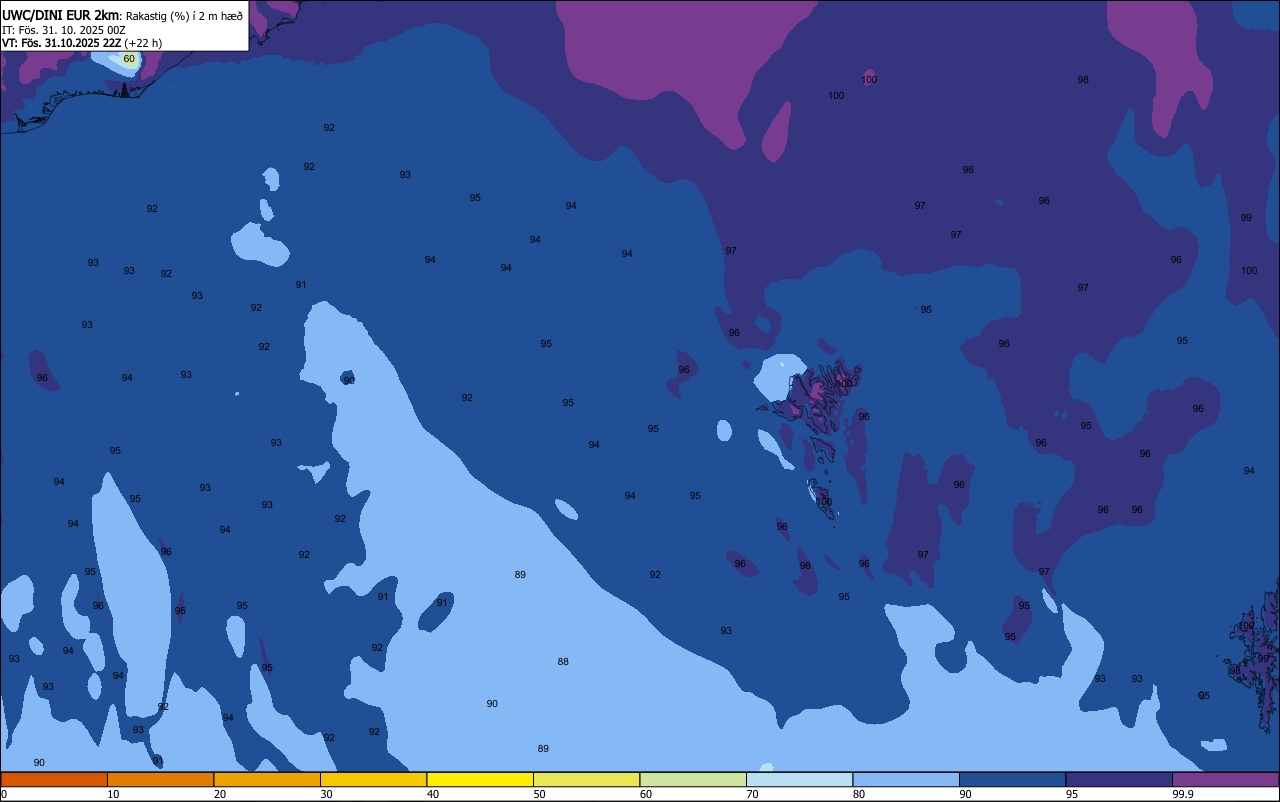Click the pale blue 70–80 legend segment
This screenshot has width=1280, height=802.
tap(799, 779)
